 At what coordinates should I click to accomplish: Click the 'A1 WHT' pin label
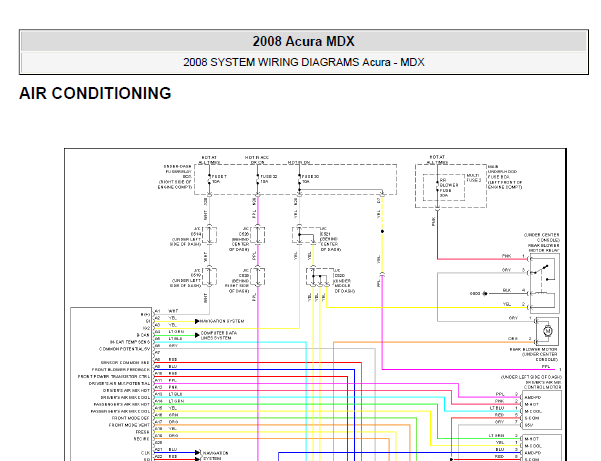pos(167,311)
